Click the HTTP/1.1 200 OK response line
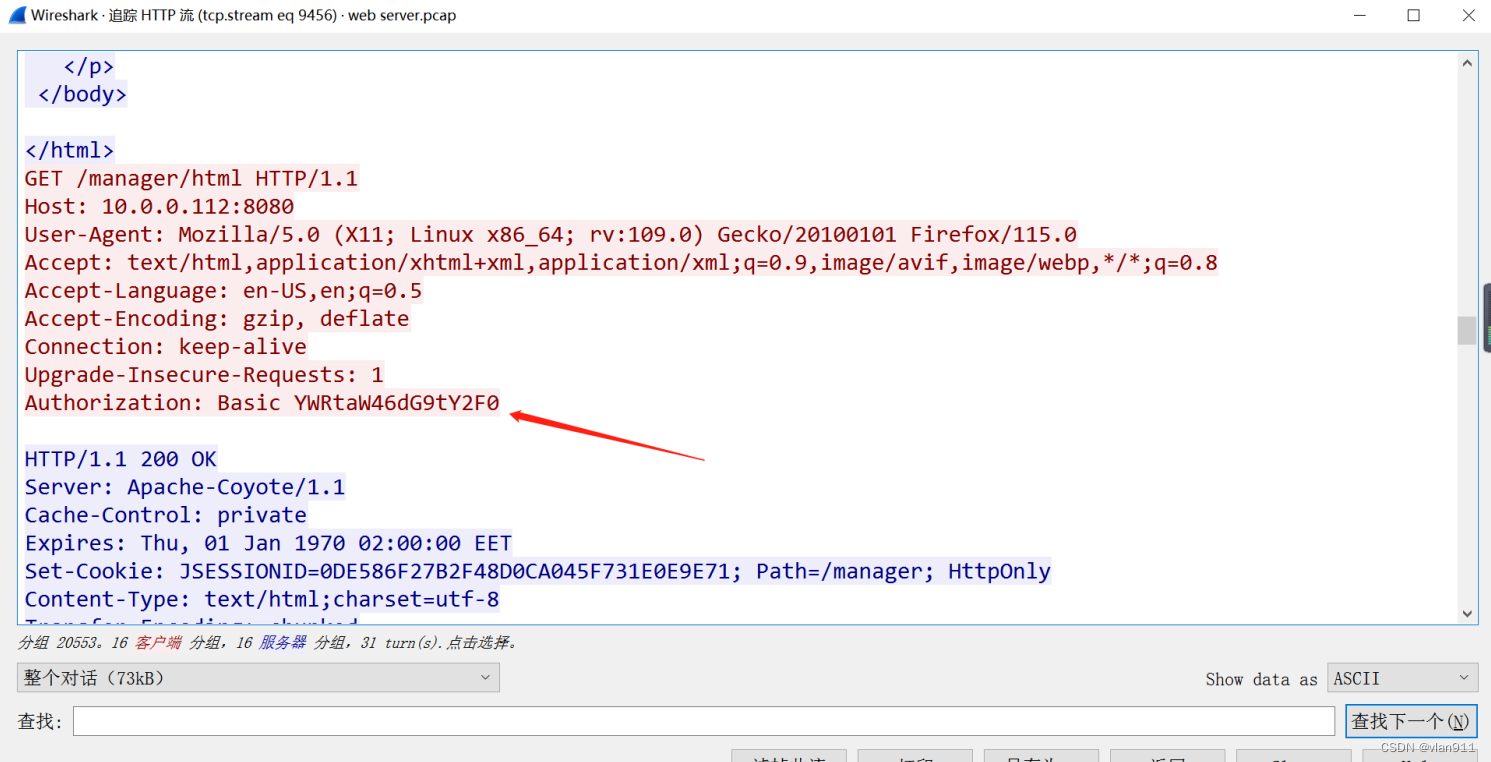The width and height of the screenshot is (1491, 762). (x=121, y=459)
